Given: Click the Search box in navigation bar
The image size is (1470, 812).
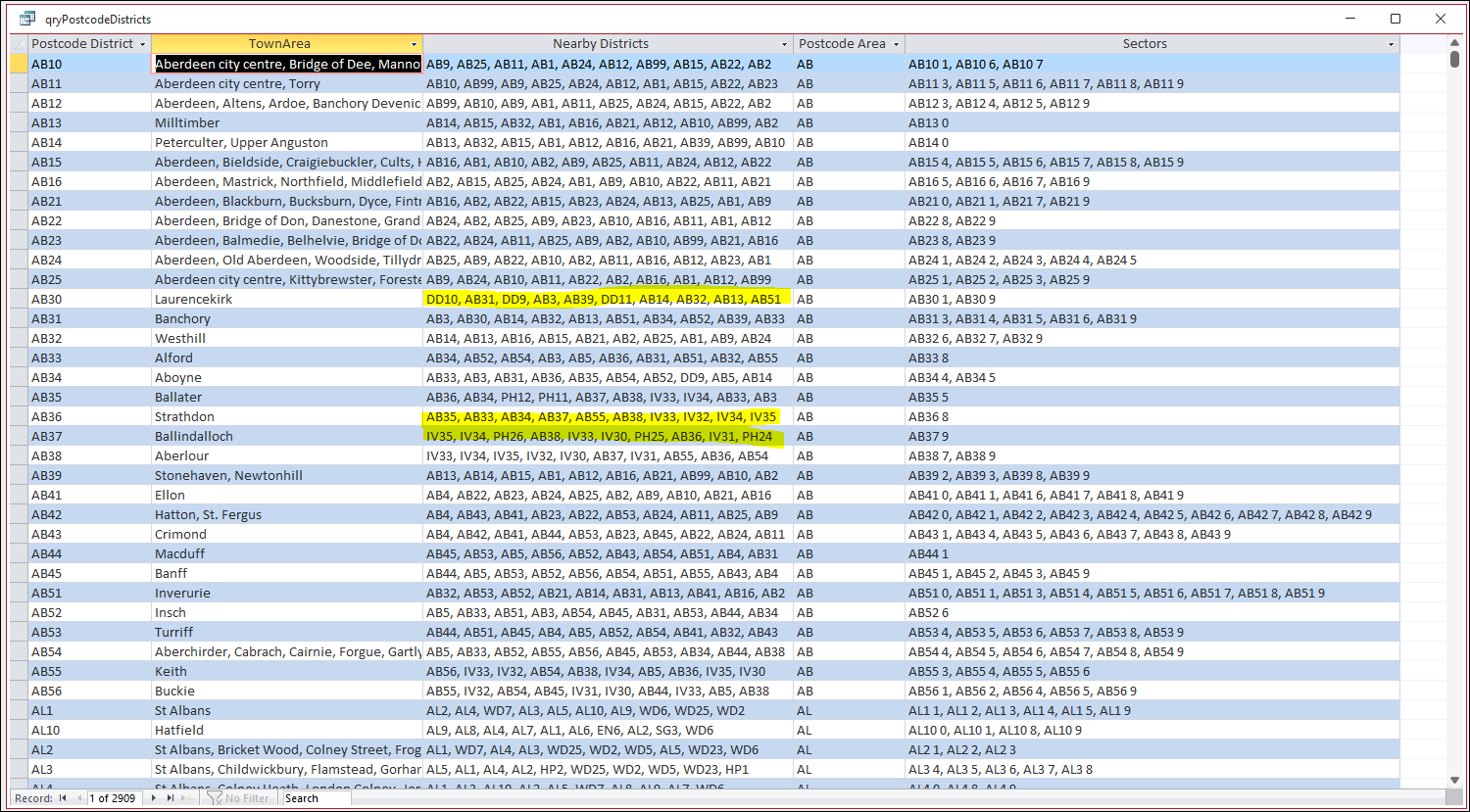Looking at the screenshot, I should click(316, 798).
